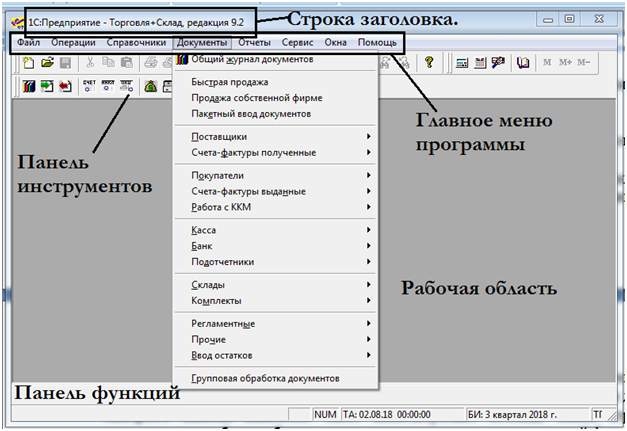Open the Справочники menu

tap(136, 42)
